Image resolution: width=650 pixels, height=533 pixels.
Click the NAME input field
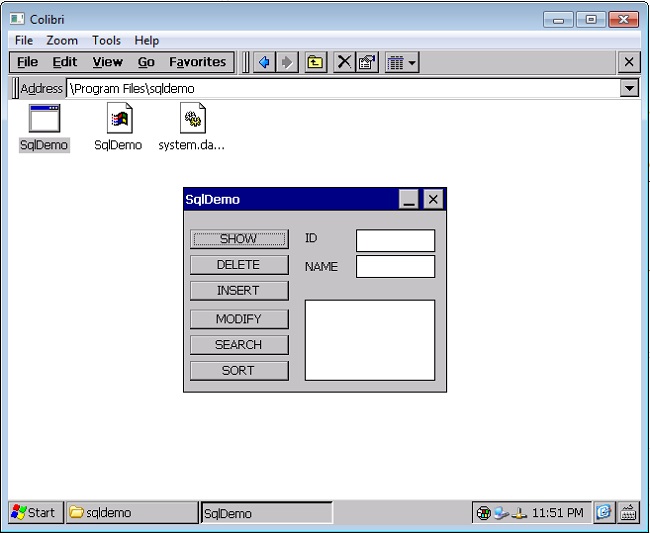point(395,266)
